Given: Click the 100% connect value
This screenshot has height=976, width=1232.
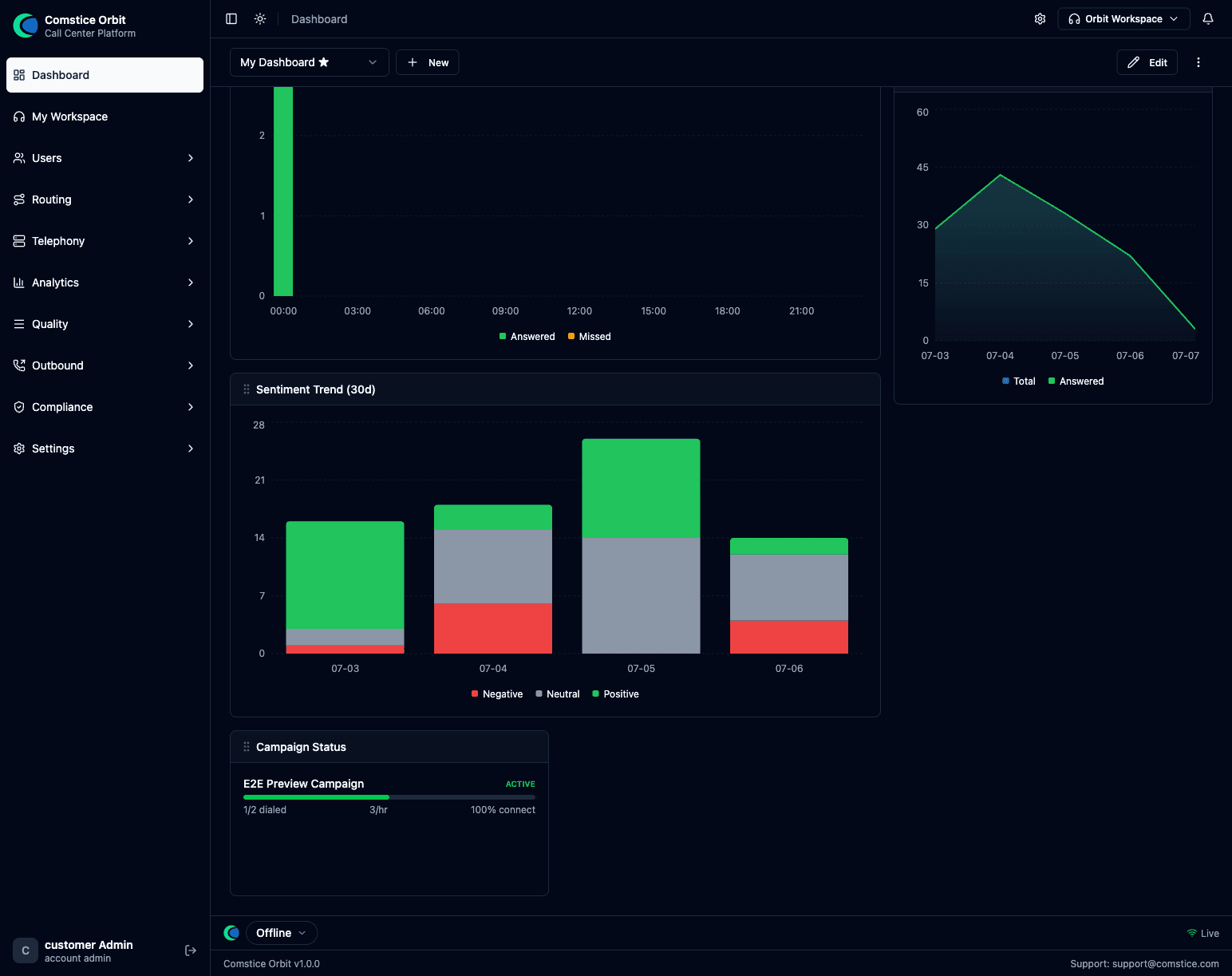Looking at the screenshot, I should pos(503,810).
